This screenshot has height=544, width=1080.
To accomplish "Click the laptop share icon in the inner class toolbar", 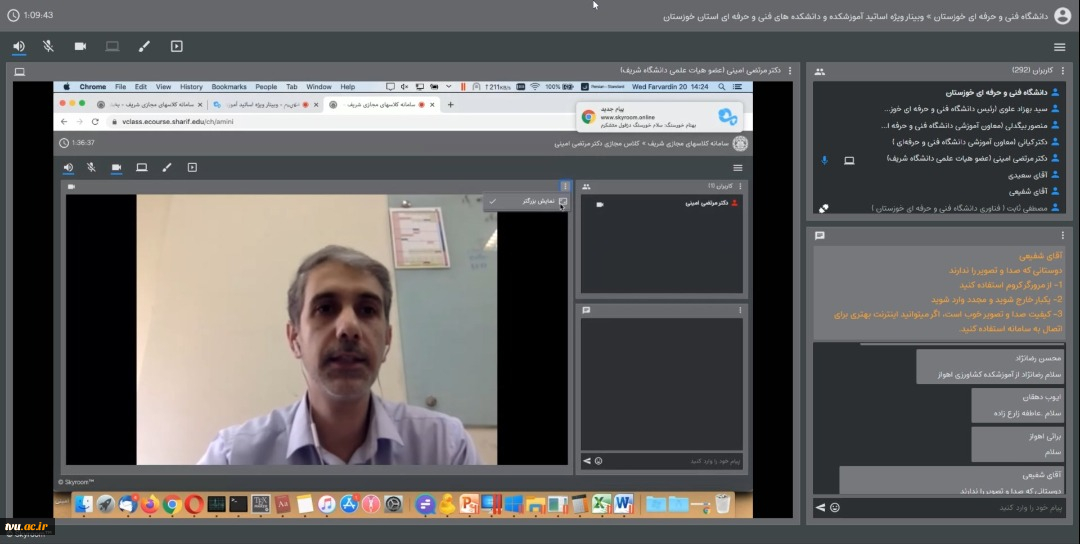I will pyautogui.click(x=142, y=167).
